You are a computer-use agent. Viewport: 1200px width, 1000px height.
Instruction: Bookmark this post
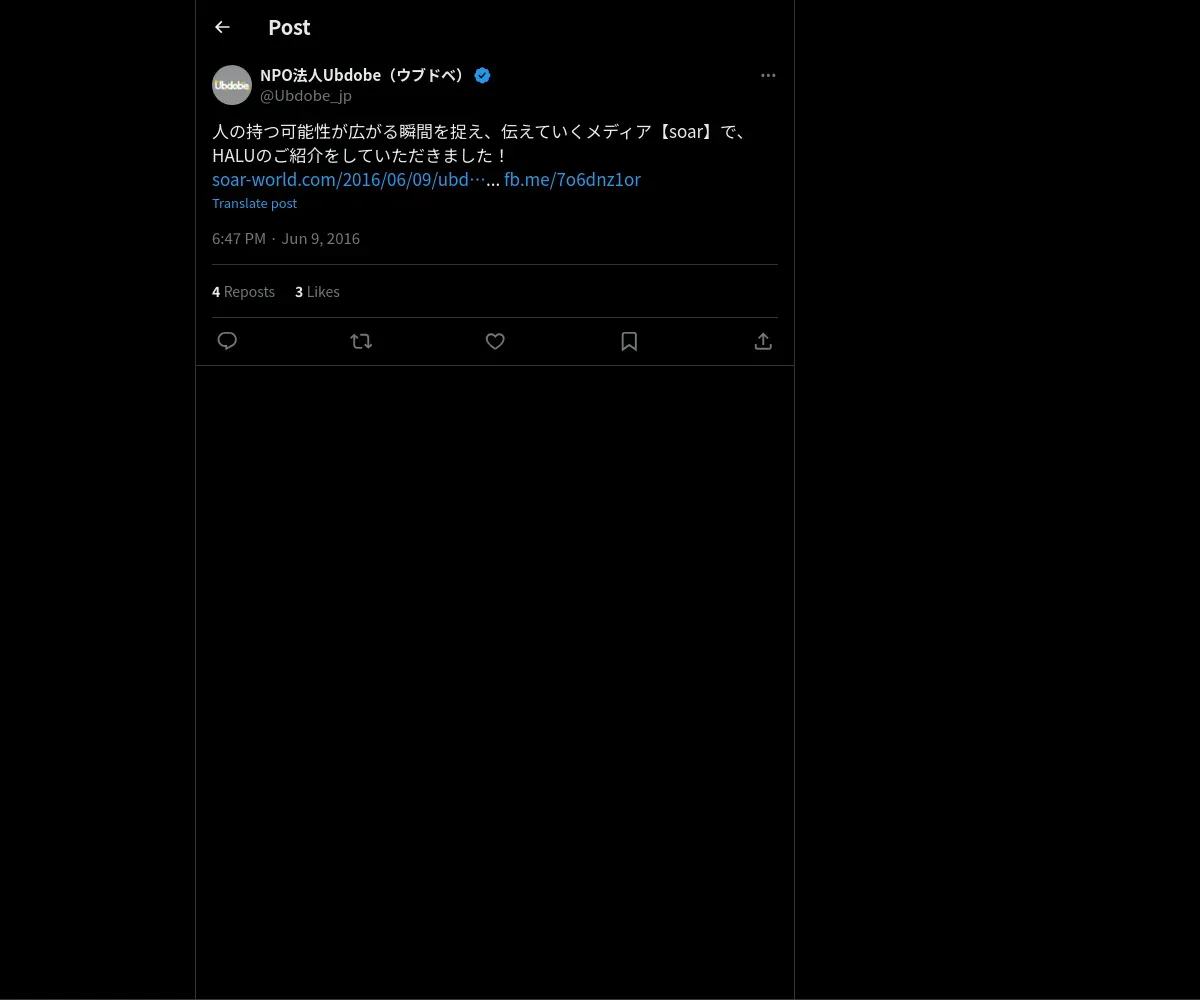coord(629,341)
